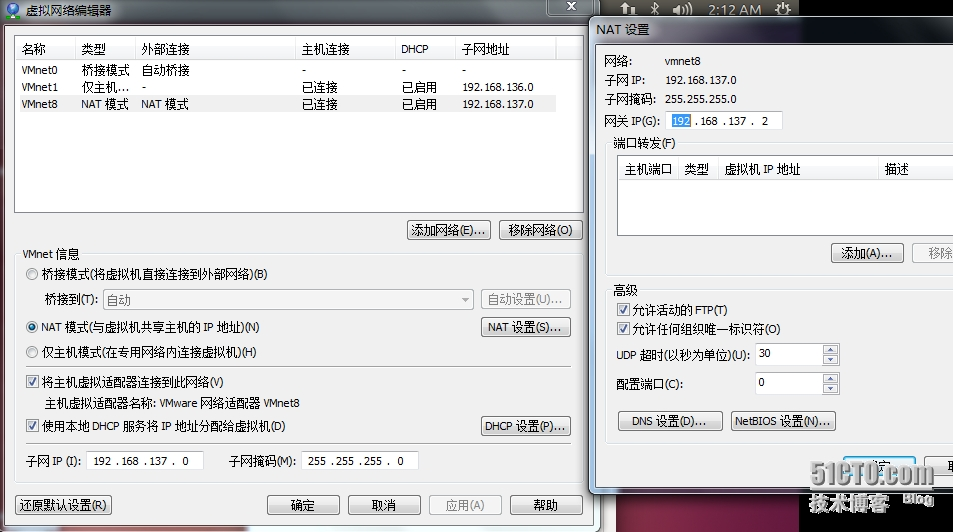Select the VMnet0 row
Screen dimensions: 953x532
287,70
